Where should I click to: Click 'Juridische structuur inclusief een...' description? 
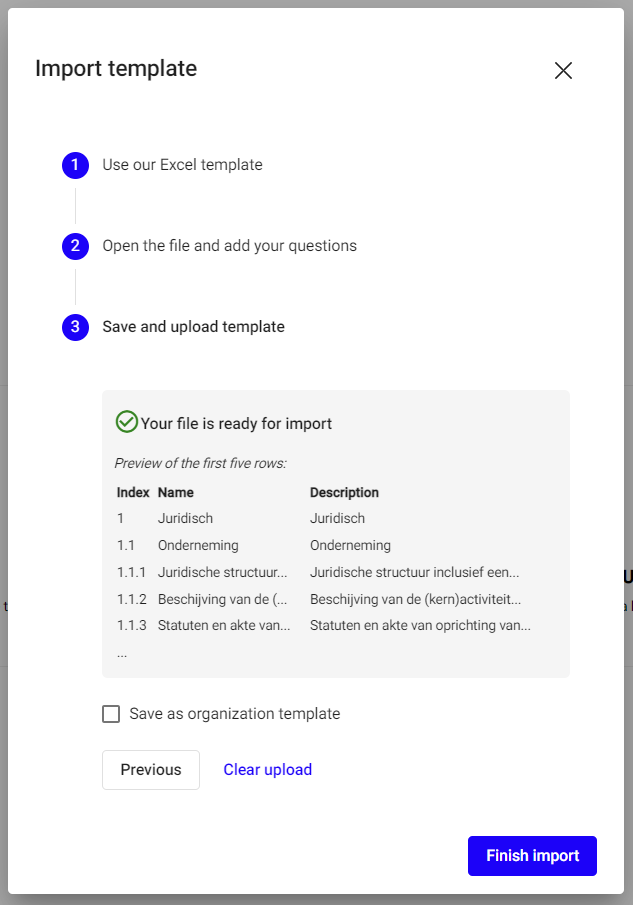414,573
